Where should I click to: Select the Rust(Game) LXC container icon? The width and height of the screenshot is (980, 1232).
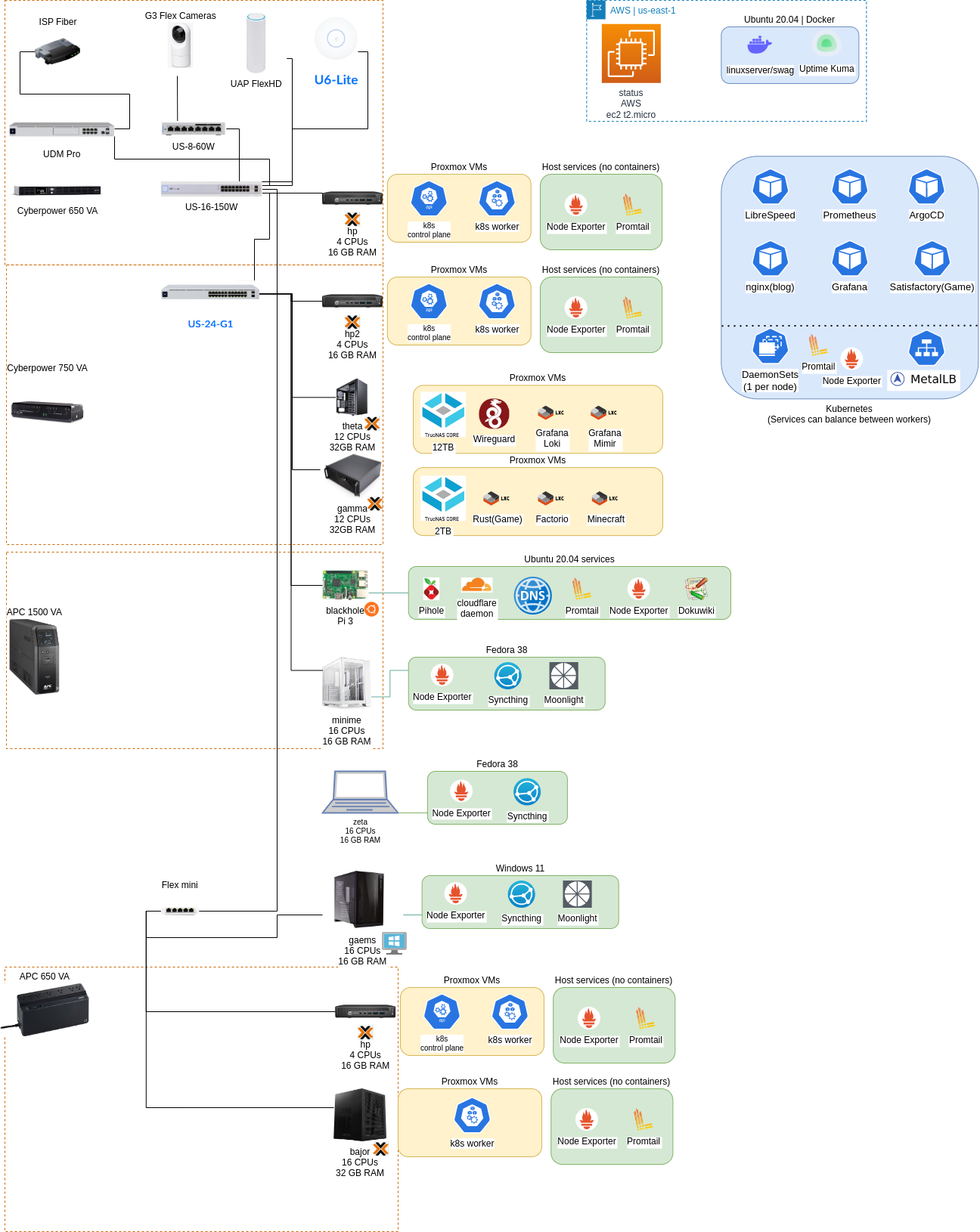coord(496,498)
